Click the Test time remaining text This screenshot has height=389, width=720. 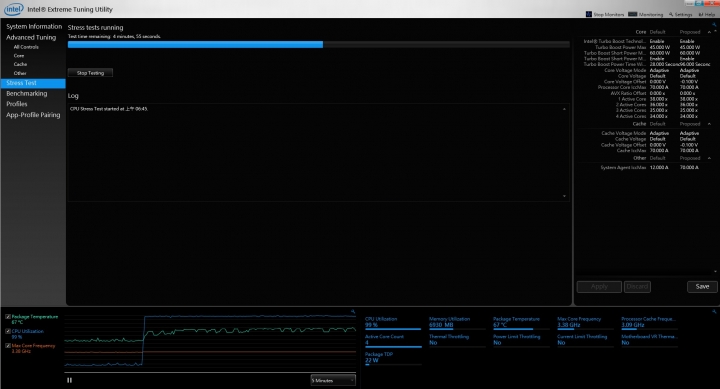(x=114, y=36)
